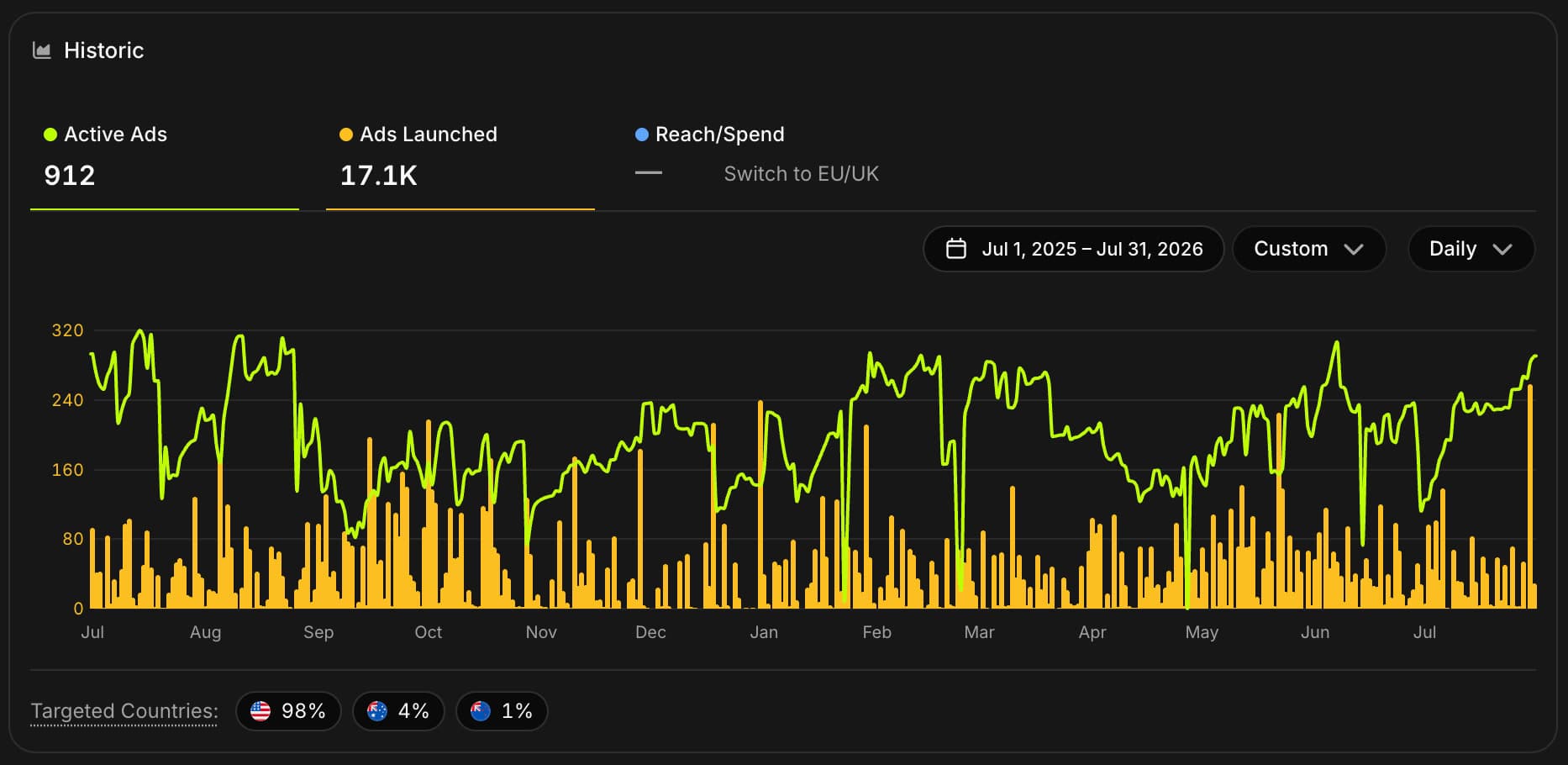Screen dimensions: 1568x765
Task: Click the calendar icon in date range
Action: [x=956, y=249]
